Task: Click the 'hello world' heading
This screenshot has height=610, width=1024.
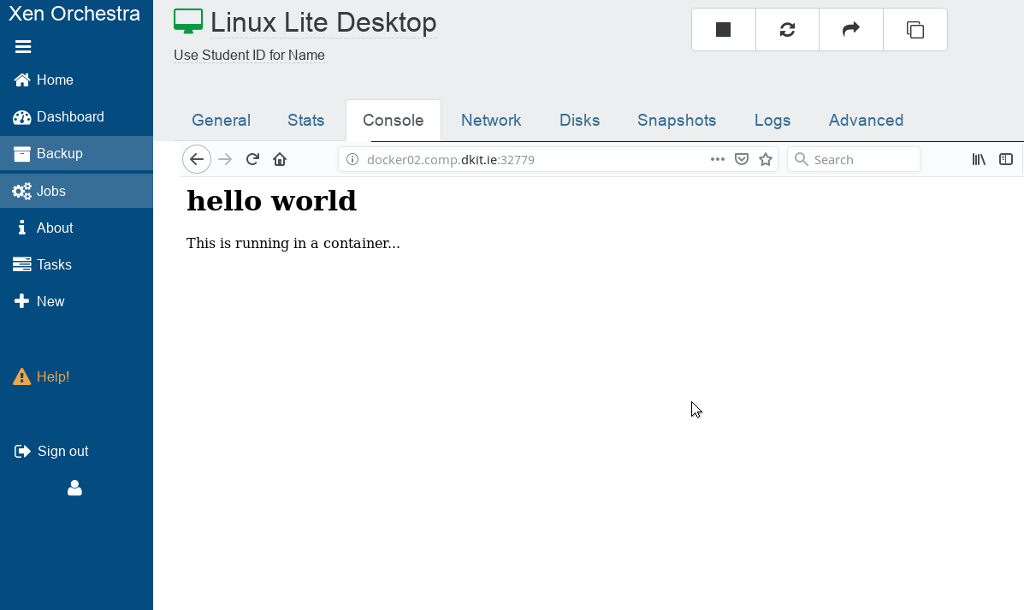Action: pos(272,201)
